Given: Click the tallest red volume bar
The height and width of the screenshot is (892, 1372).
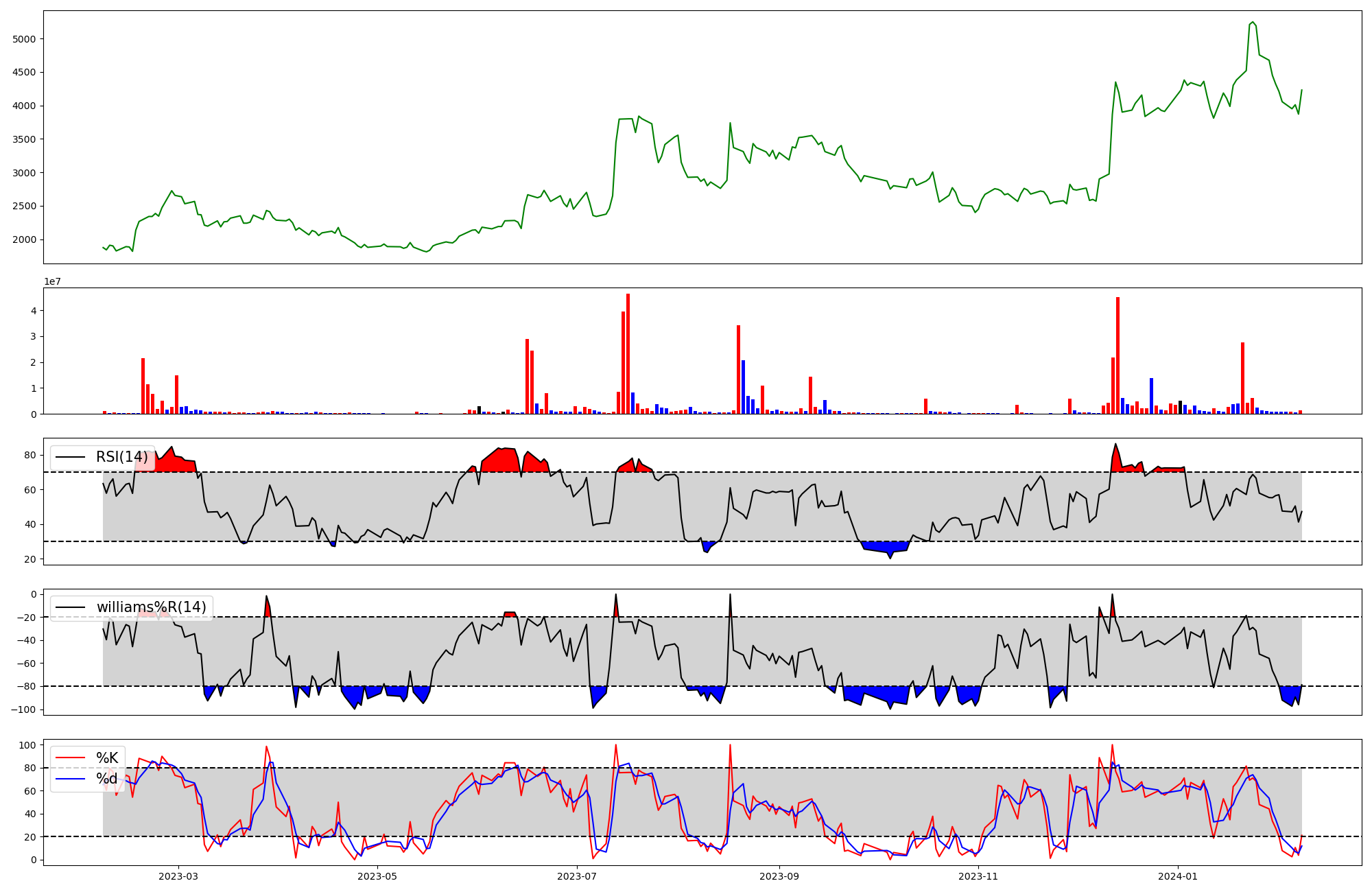Looking at the screenshot, I should pos(628,353).
